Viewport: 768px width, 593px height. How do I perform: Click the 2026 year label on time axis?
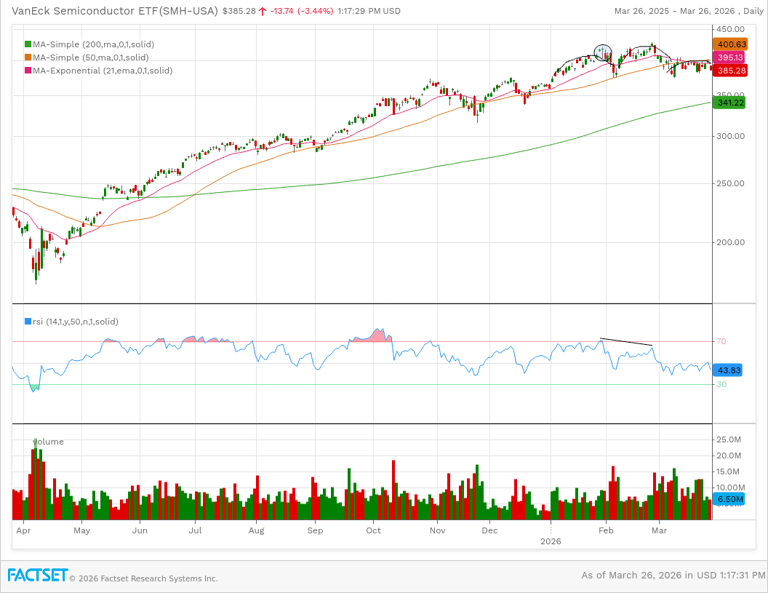point(551,541)
